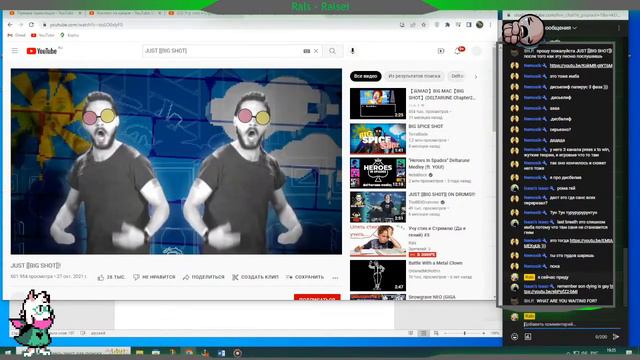Image resolution: width=640 pixels, height=360 pixels.
Task: Send the chat message arrow
Action: [616, 337]
